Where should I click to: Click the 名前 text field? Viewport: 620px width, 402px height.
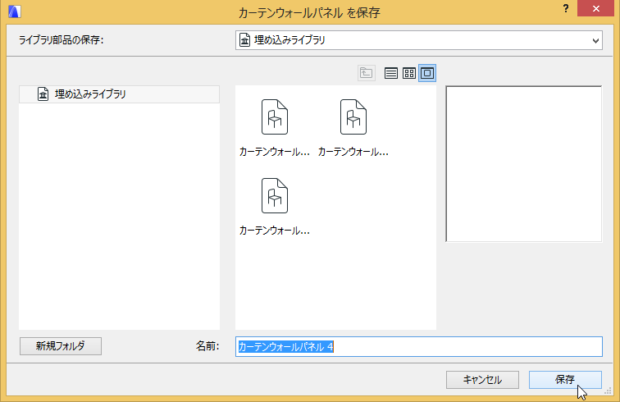pos(419,347)
